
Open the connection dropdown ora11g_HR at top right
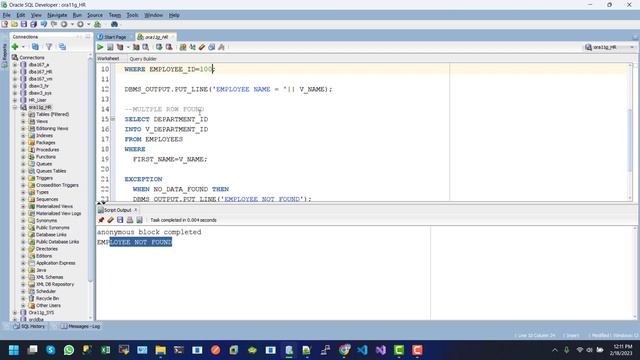click(610, 47)
